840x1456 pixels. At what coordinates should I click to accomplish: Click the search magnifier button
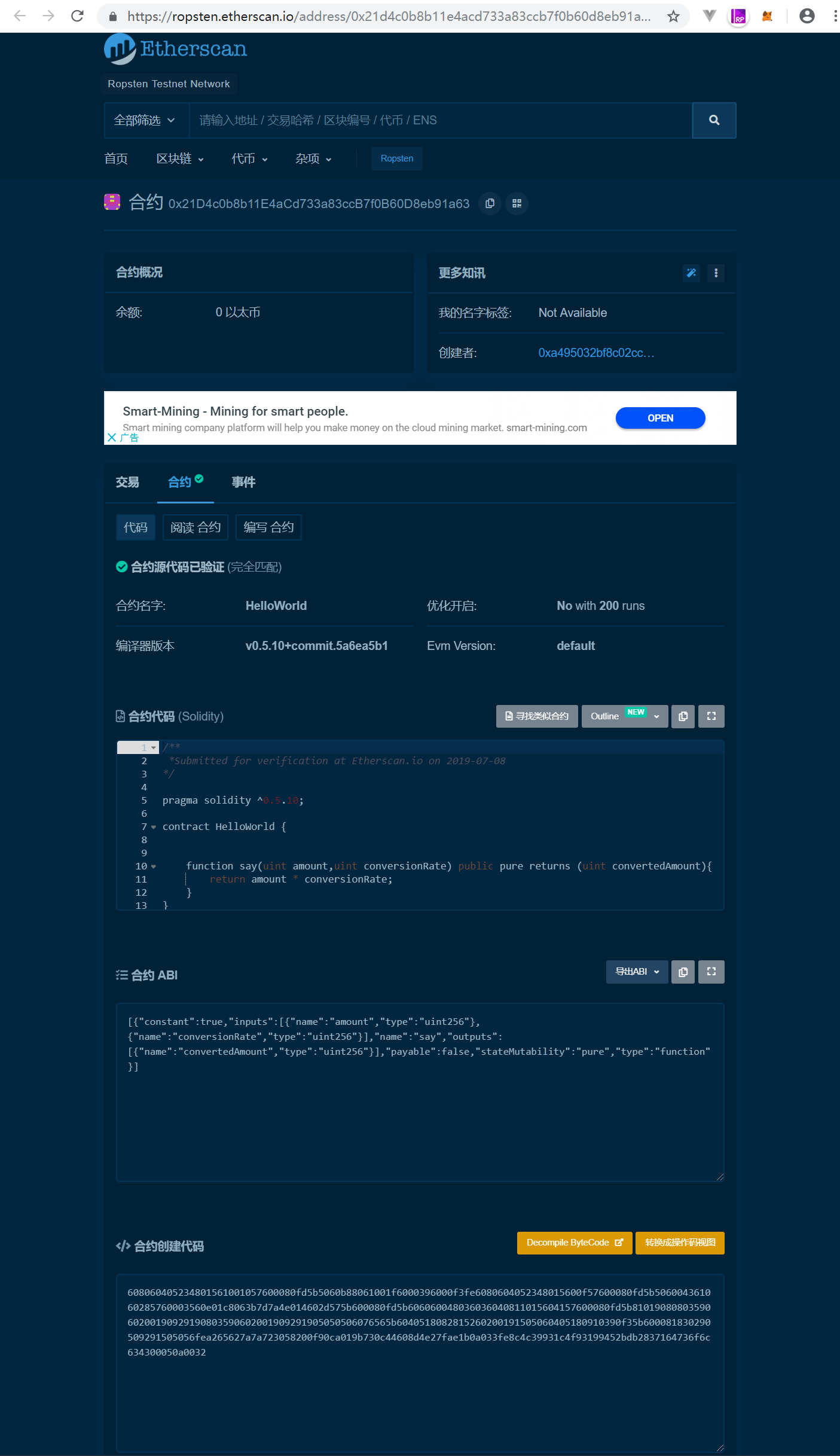click(714, 120)
